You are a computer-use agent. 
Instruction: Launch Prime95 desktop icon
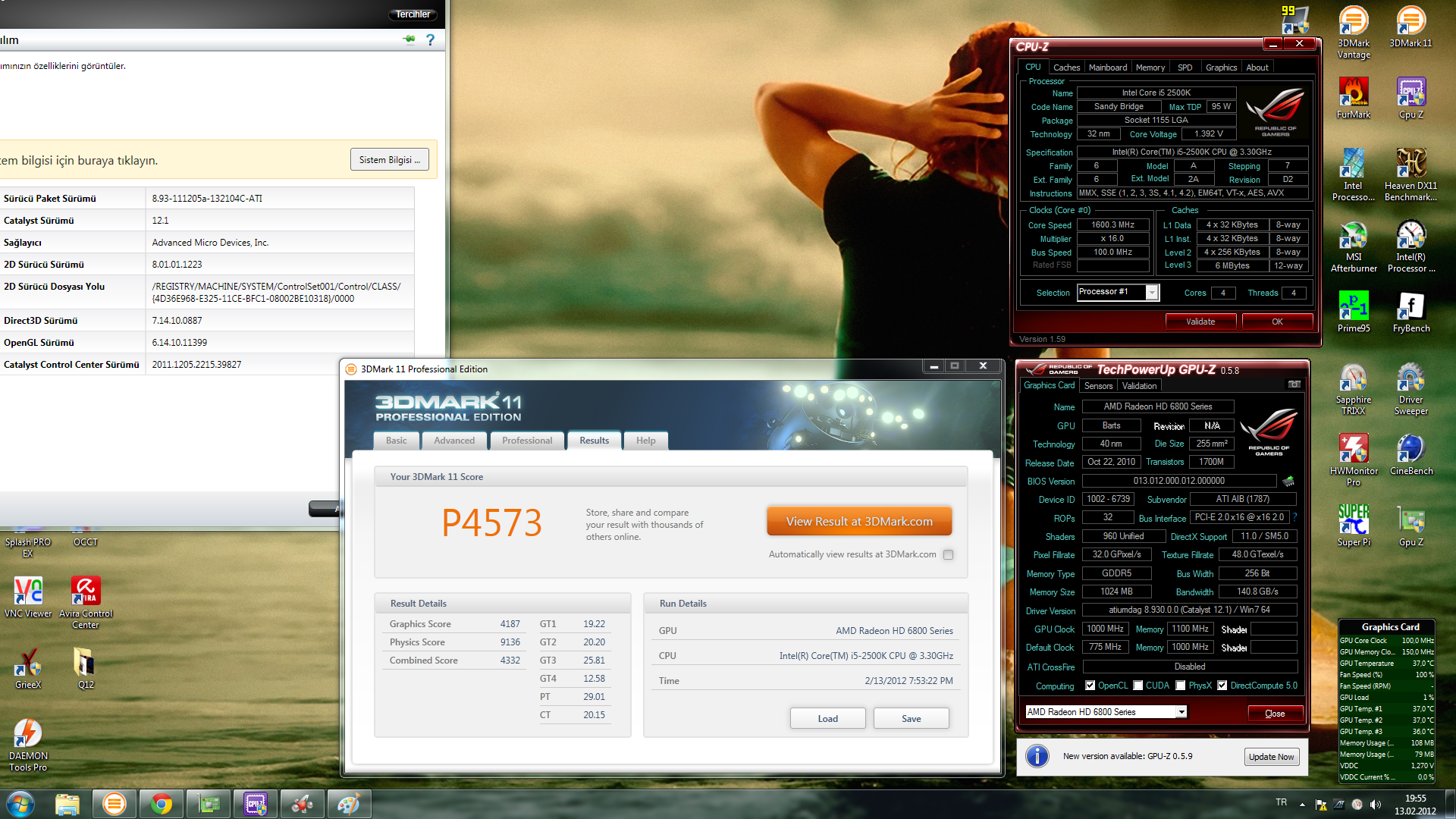coord(1354,312)
